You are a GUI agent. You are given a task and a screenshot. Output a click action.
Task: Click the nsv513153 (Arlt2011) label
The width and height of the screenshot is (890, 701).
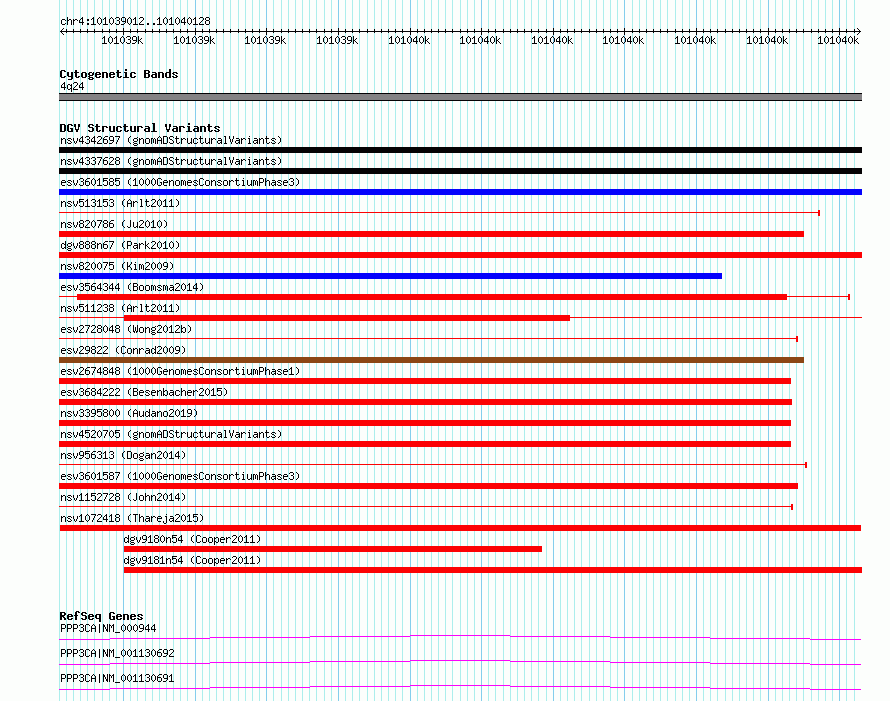pyautogui.click(x=120, y=203)
